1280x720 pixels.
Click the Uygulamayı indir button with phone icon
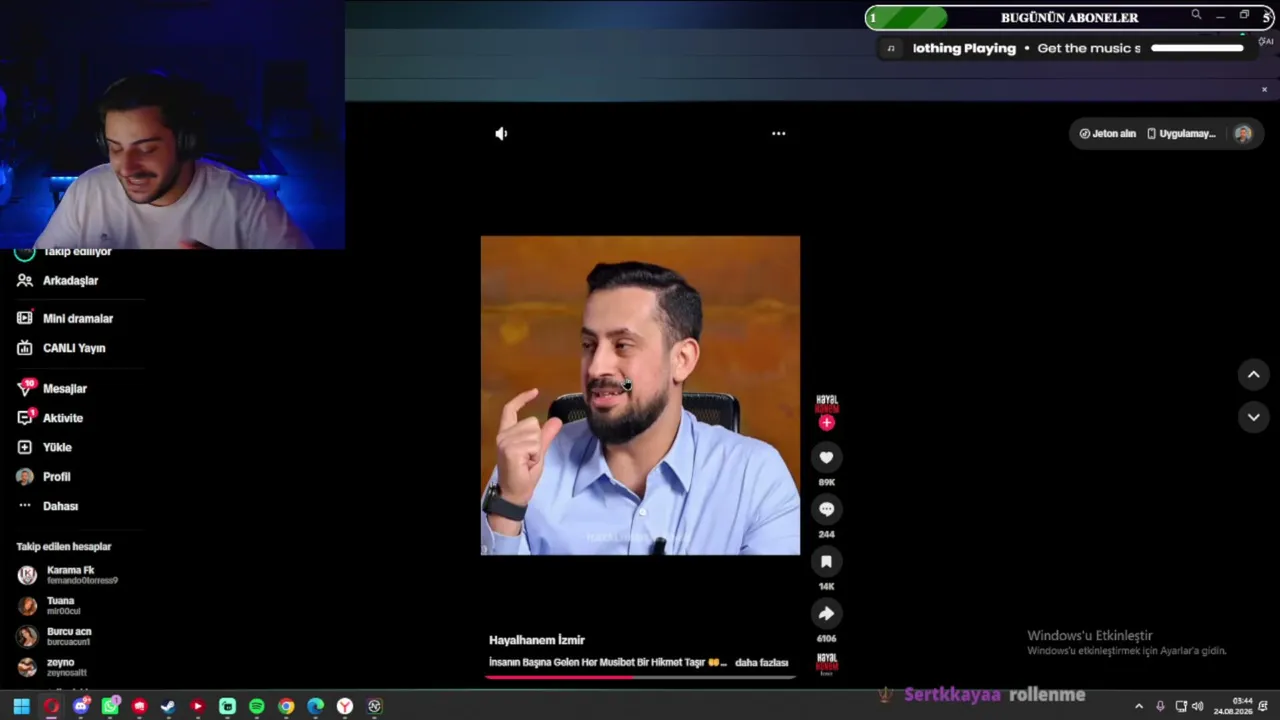(x=1181, y=134)
